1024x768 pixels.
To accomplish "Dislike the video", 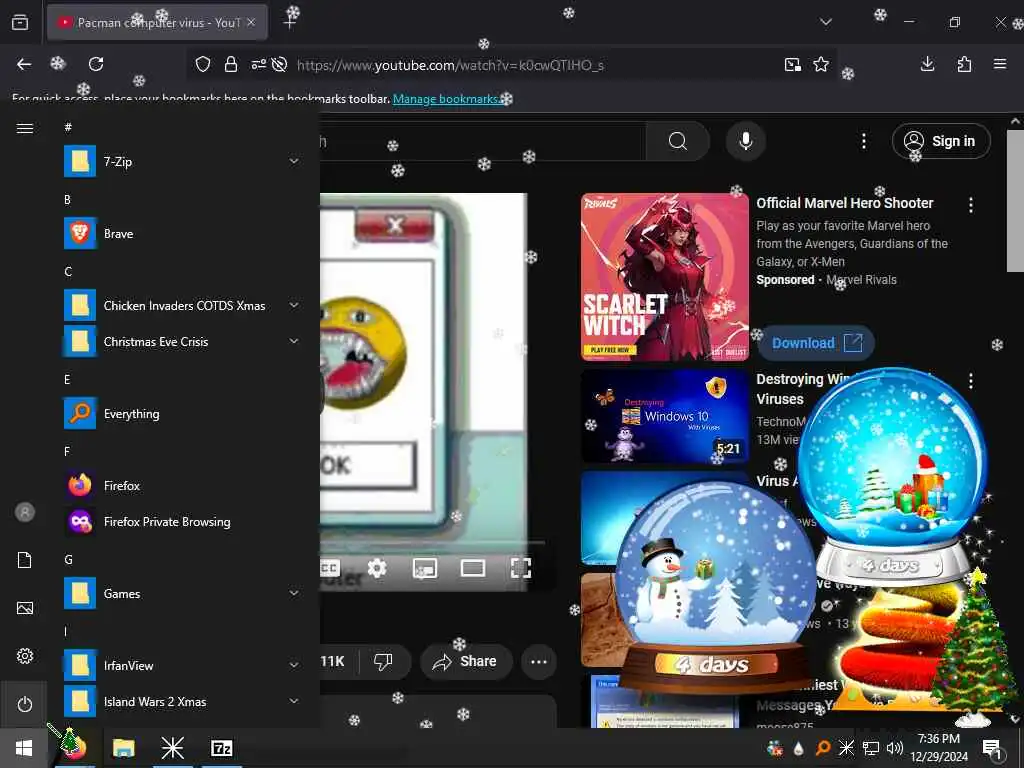I will click(x=383, y=661).
